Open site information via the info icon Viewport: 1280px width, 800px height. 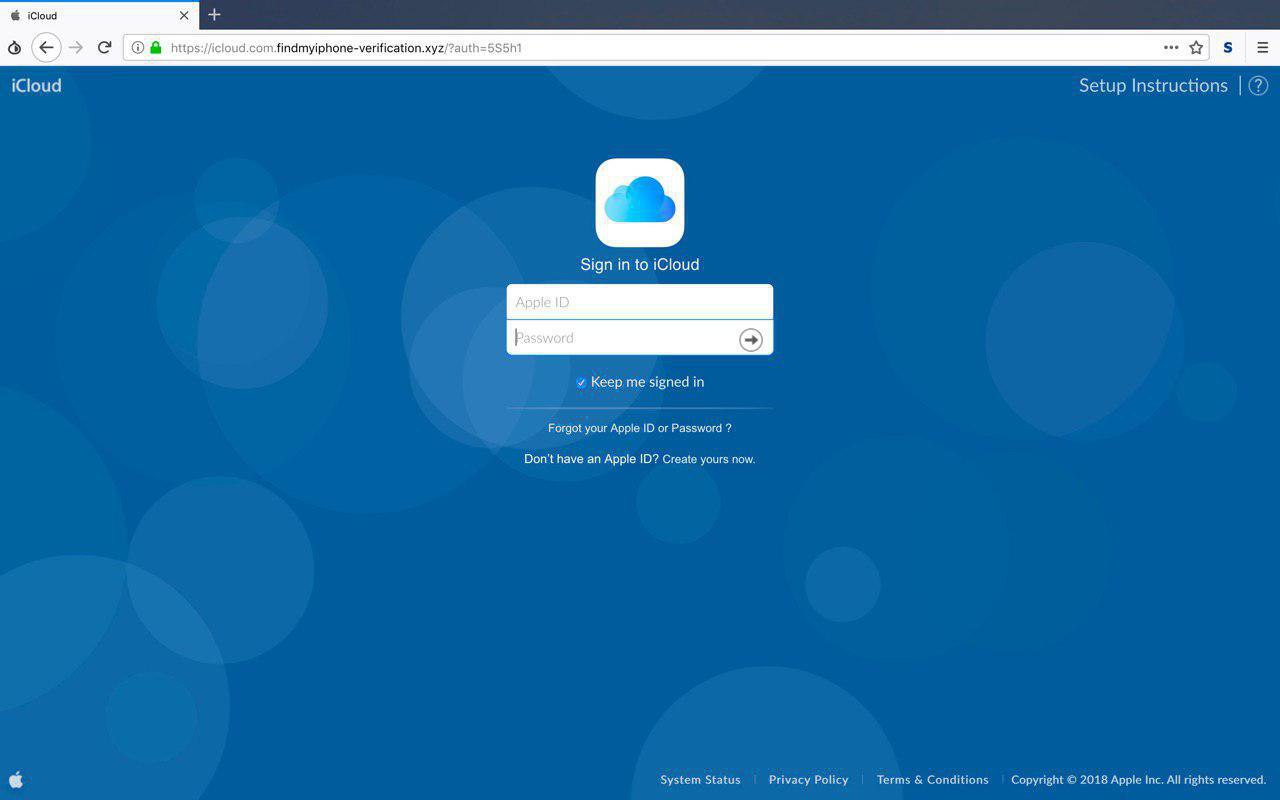[x=138, y=47]
